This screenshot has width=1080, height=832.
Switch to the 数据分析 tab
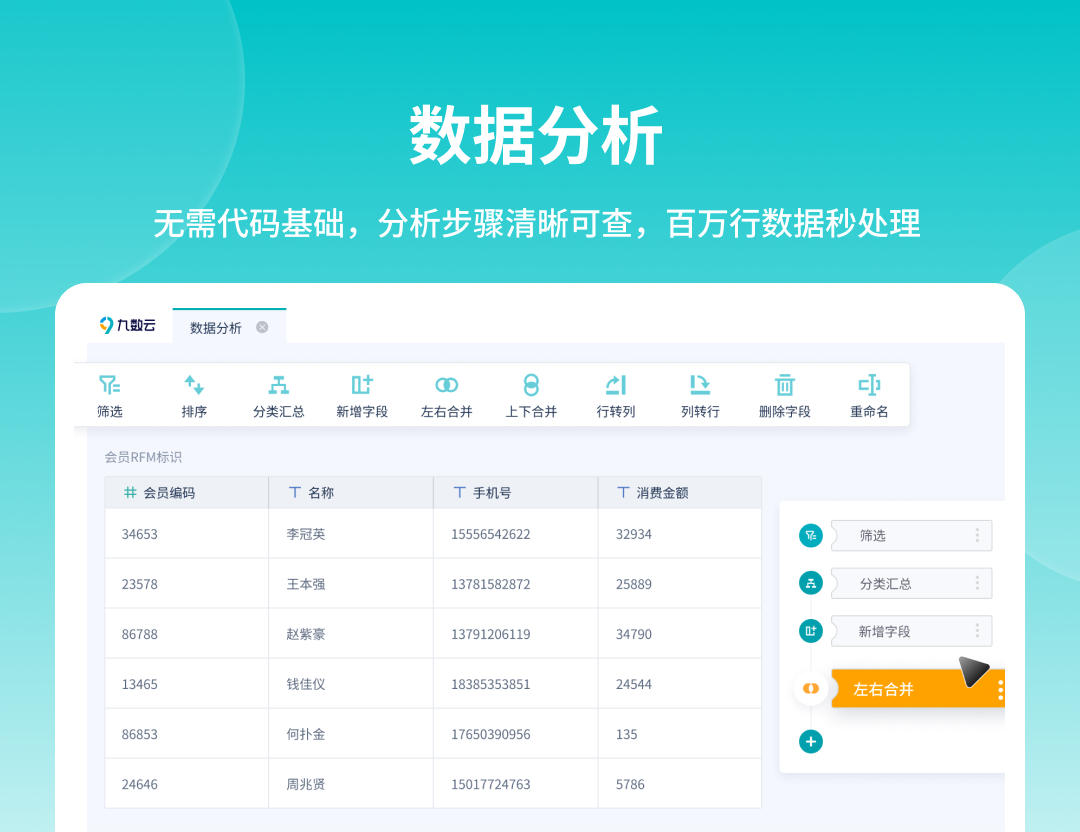coord(216,328)
